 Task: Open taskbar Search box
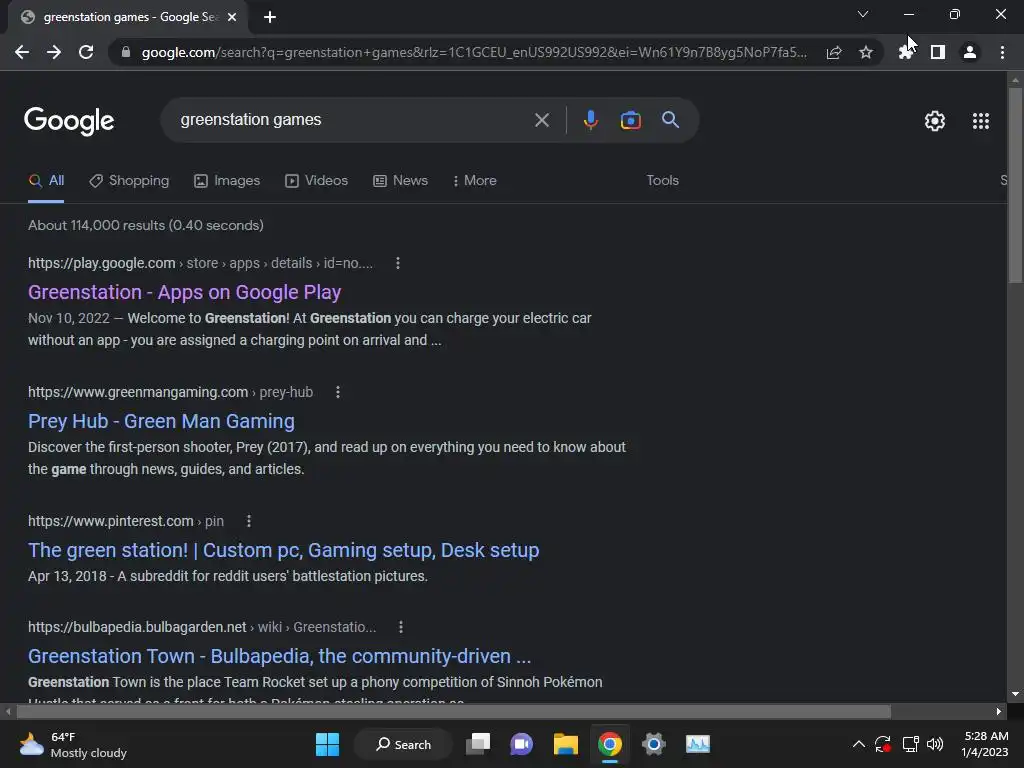pyautogui.click(x=403, y=744)
